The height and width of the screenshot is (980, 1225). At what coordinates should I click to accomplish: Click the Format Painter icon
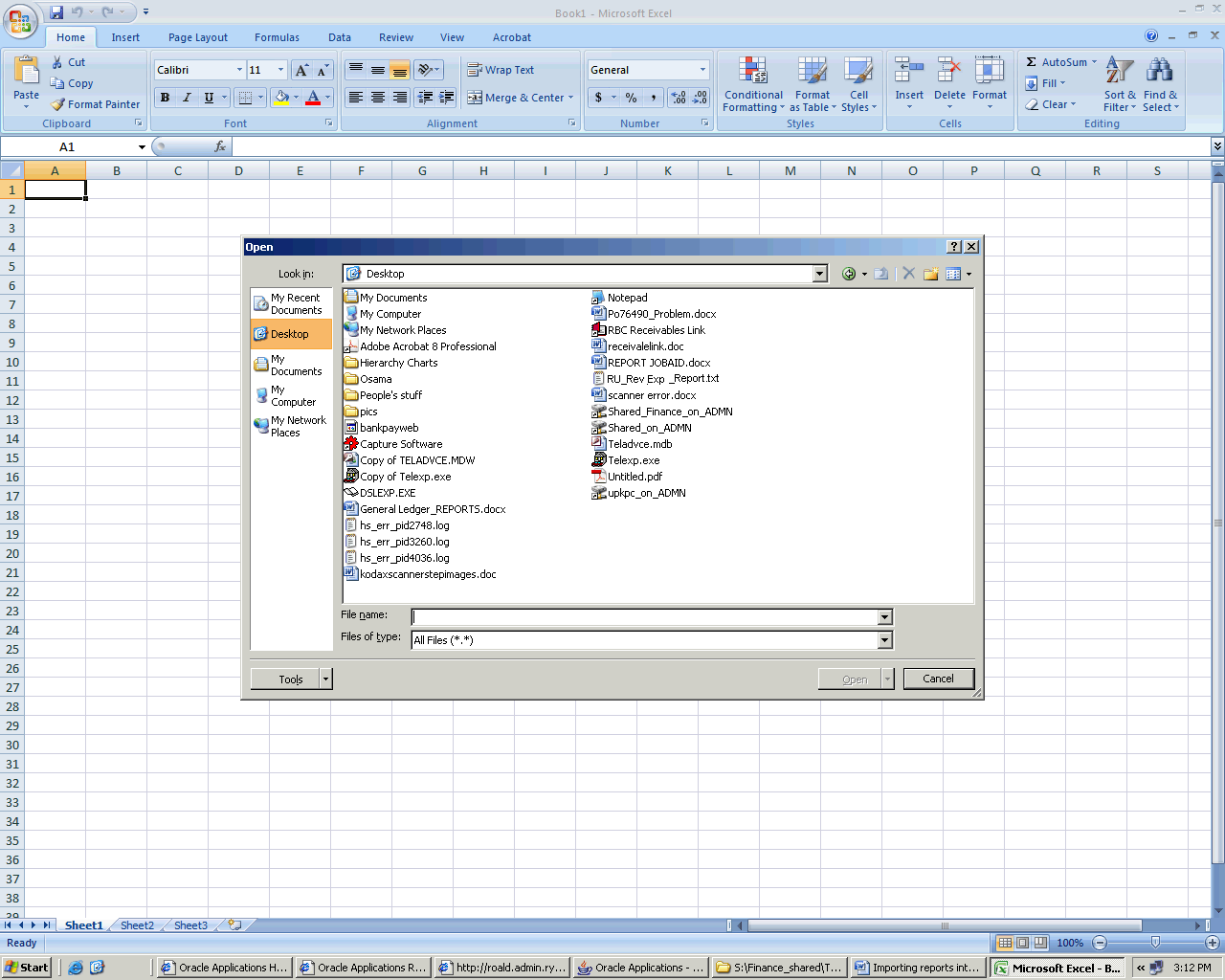(58, 104)
